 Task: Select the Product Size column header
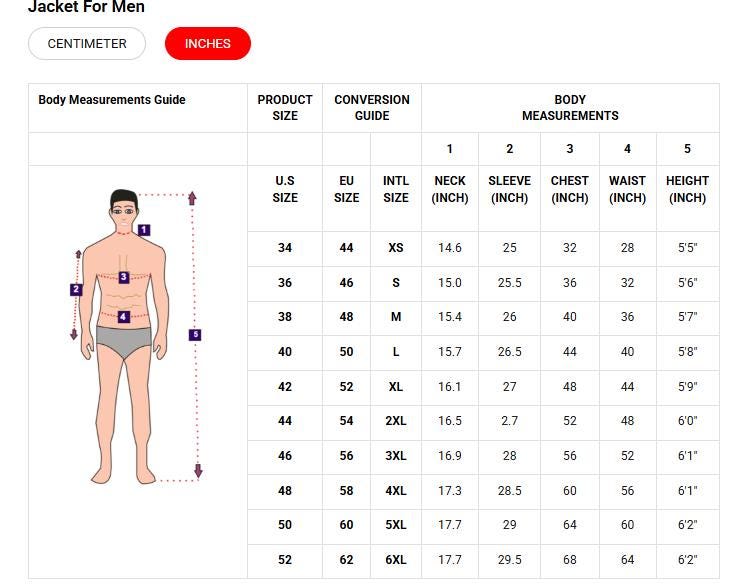pyautogui.click(x=285, y=108)
